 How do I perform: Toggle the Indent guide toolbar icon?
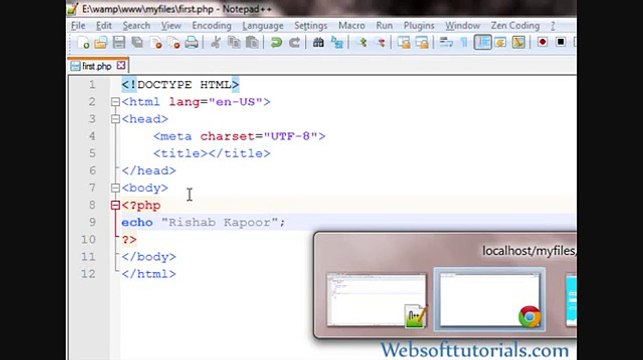point(483,42)
